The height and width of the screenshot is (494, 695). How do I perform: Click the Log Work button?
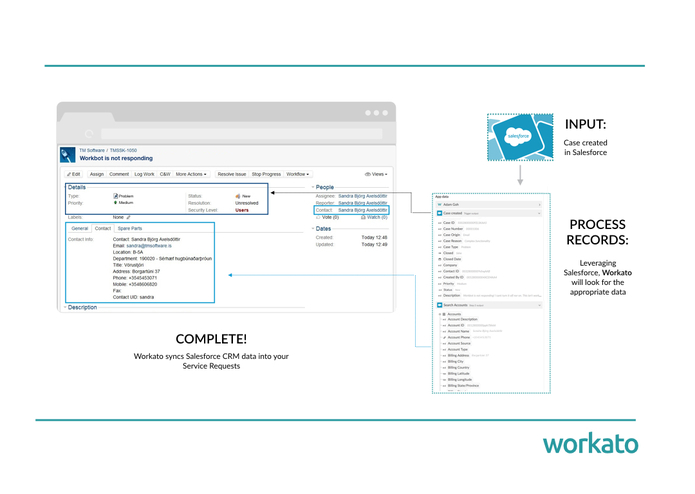(x=144, y=174)
